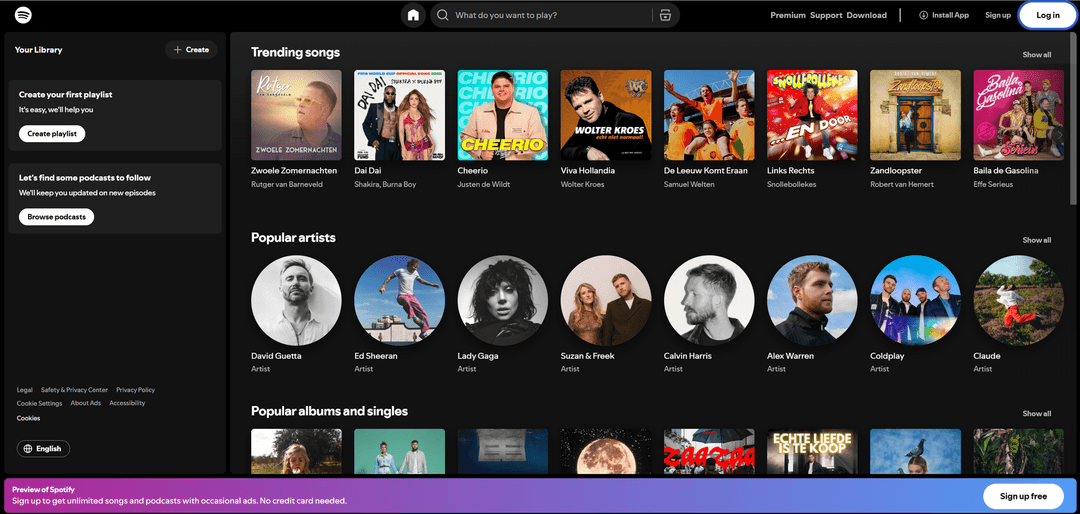Open the Legal footer link

point(25,390)
